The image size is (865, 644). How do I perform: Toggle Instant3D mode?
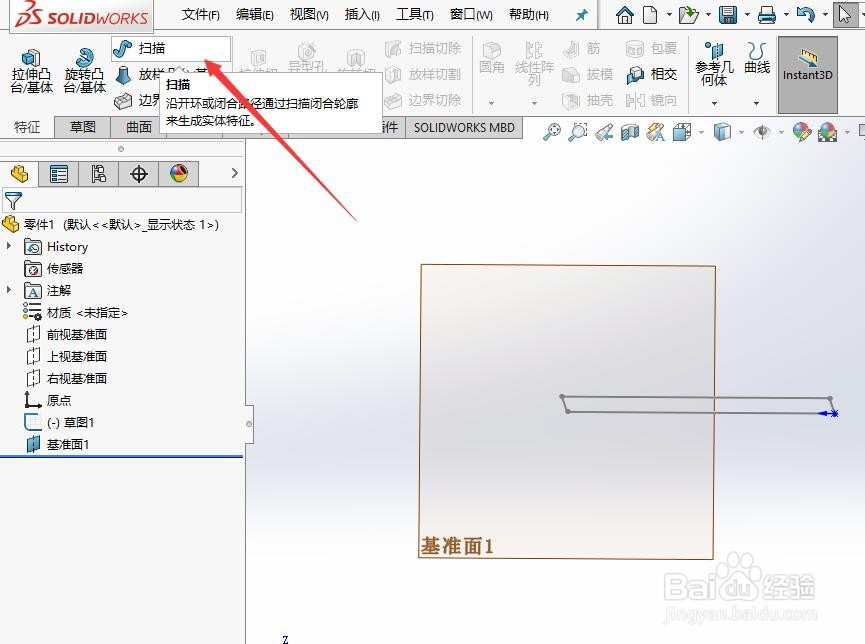click(808, 74)
